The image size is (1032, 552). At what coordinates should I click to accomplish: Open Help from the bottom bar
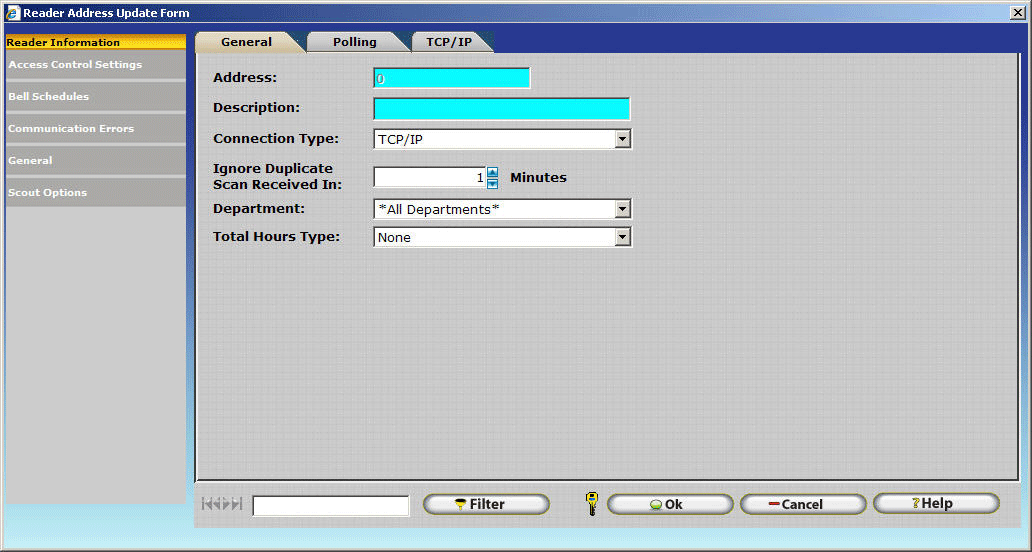(x=935, y=503)
